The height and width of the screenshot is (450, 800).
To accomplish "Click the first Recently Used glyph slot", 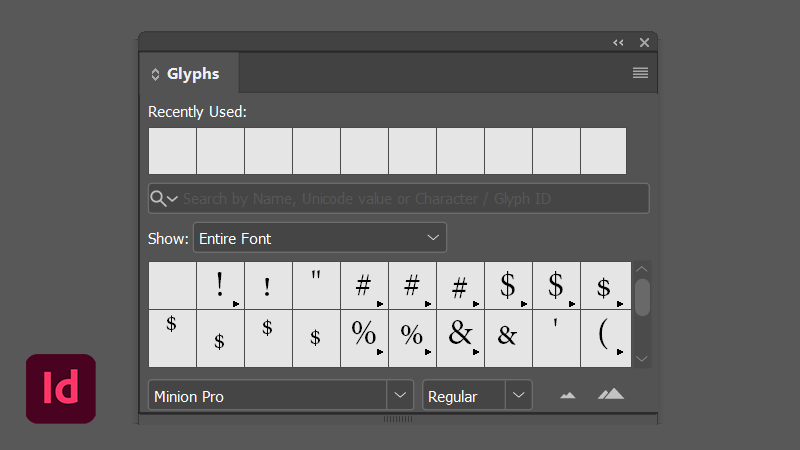I will coord(172,151).
